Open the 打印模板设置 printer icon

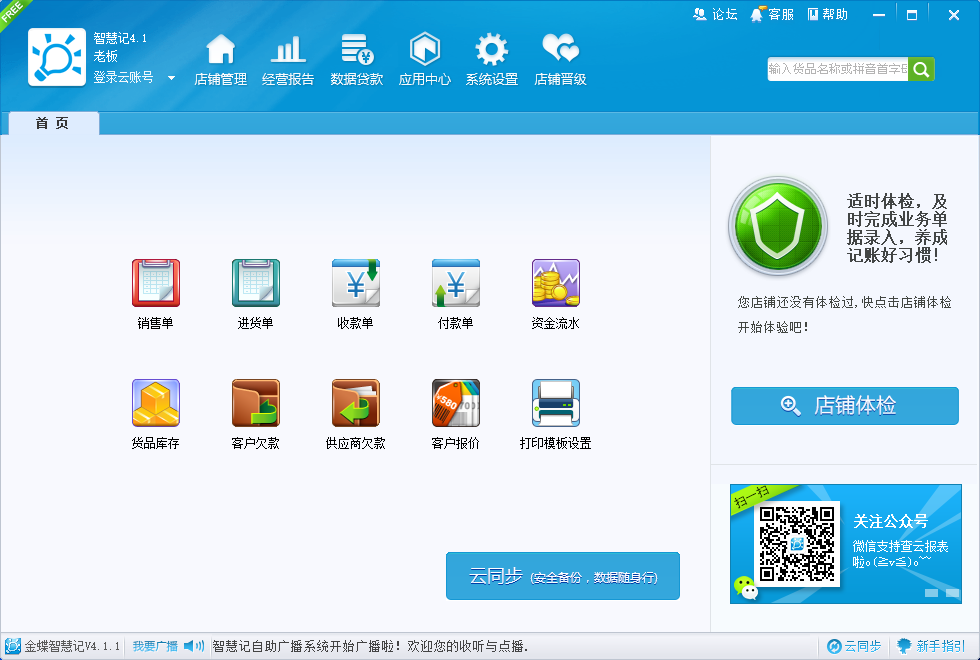556,403
